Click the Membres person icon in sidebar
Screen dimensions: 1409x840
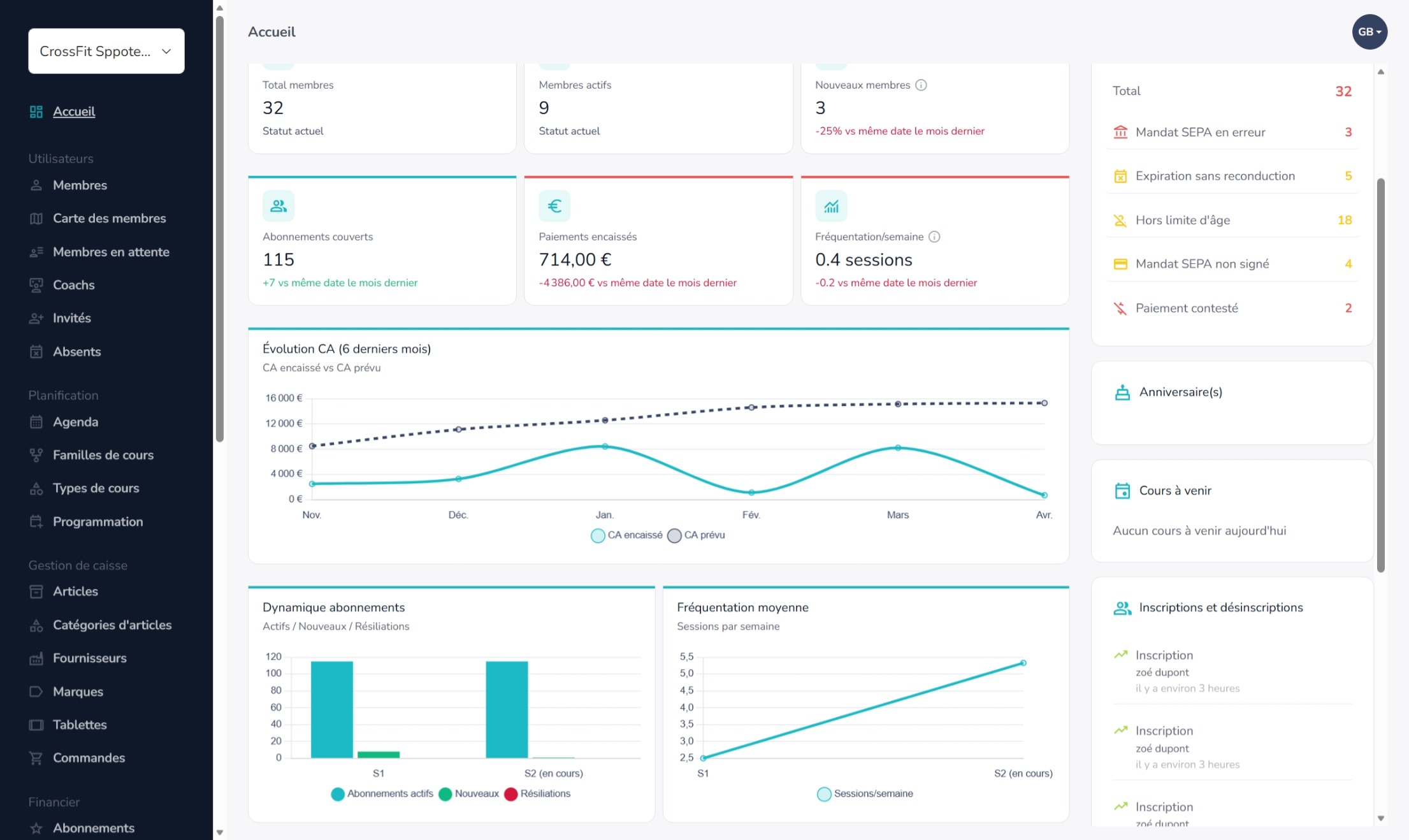[x=36, y=185]
